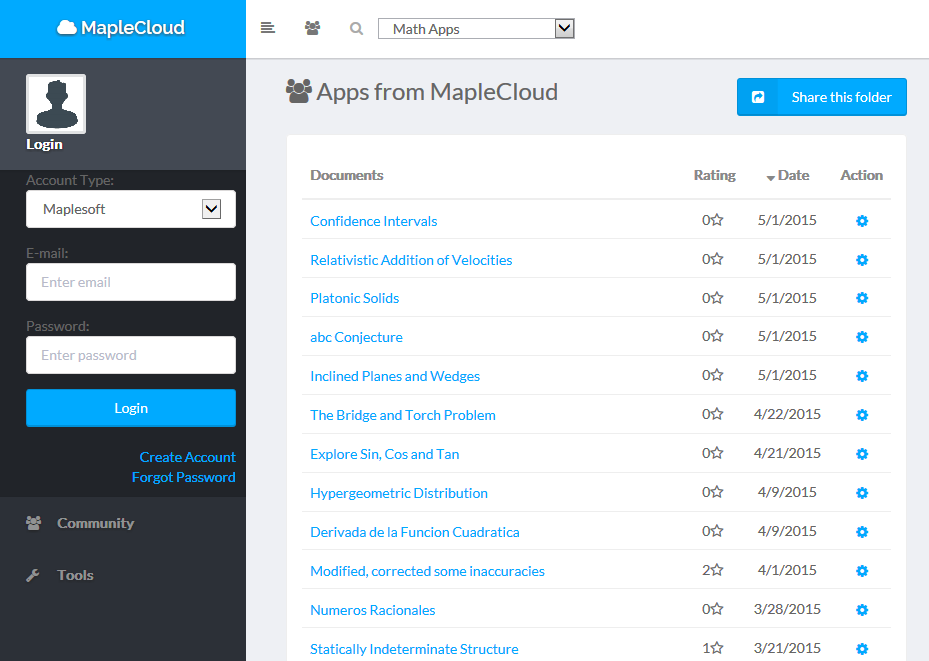The width and height of the screenshot is (929, 661).
Task: Focus the Enter email field
Action: pyautogui.click(x=131, y=282)
